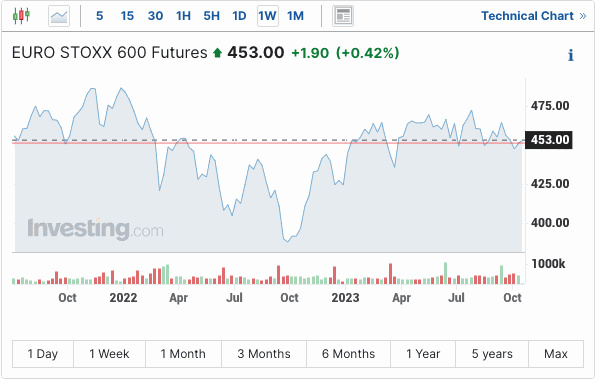Open the Technical Chart link

(534, 16)
